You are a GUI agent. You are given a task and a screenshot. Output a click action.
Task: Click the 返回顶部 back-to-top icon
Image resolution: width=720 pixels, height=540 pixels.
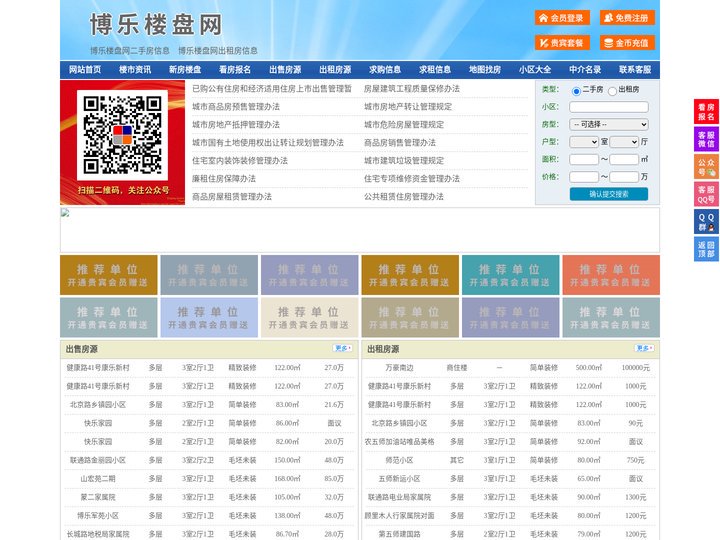tap(706, 249)
